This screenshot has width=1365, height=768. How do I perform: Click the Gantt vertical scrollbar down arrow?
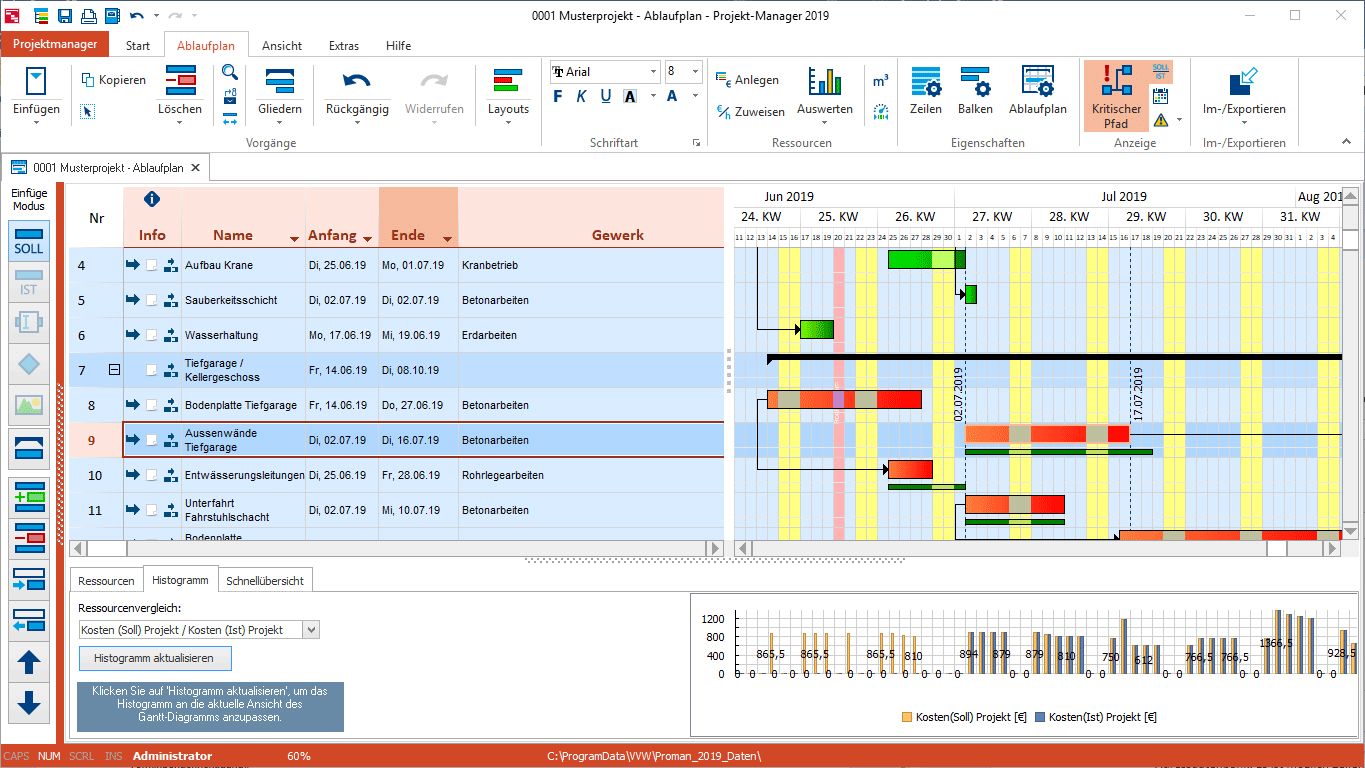click(x=1350, y=530)
